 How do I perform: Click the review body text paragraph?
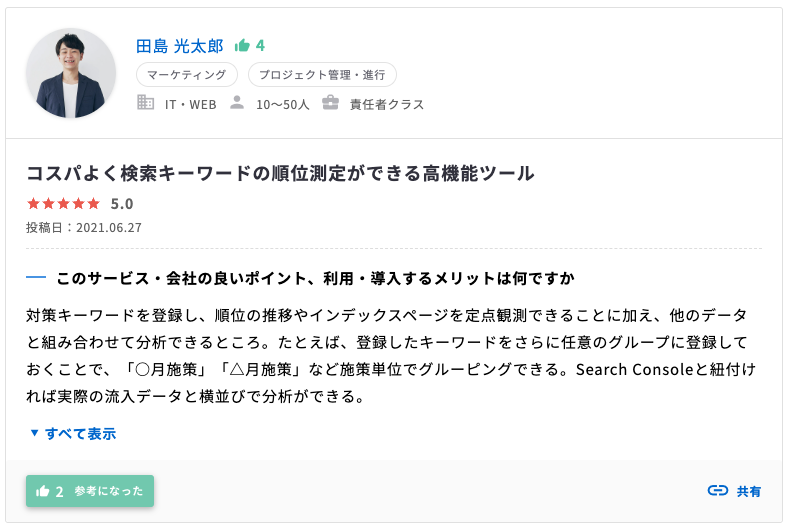(x=390, y=356)
